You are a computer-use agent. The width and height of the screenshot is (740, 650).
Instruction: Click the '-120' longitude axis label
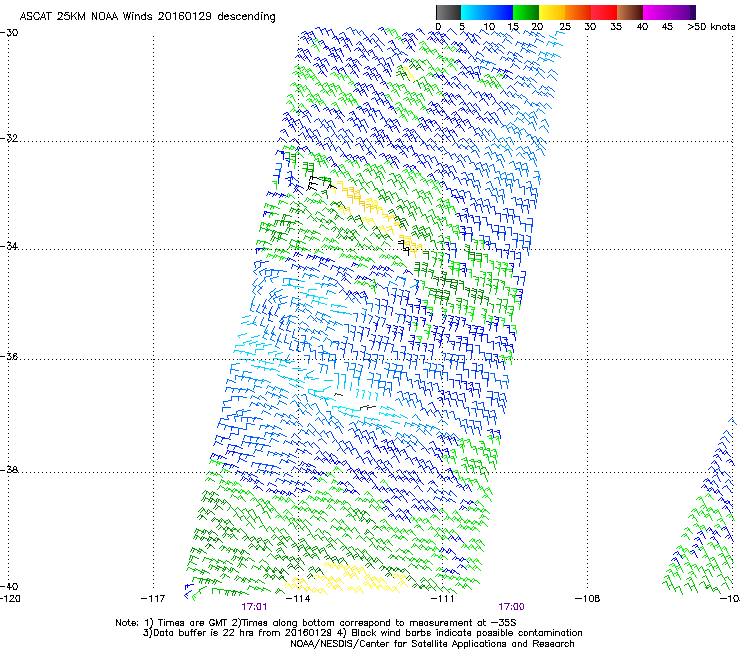pyautogui.click(x=10, y=599)
